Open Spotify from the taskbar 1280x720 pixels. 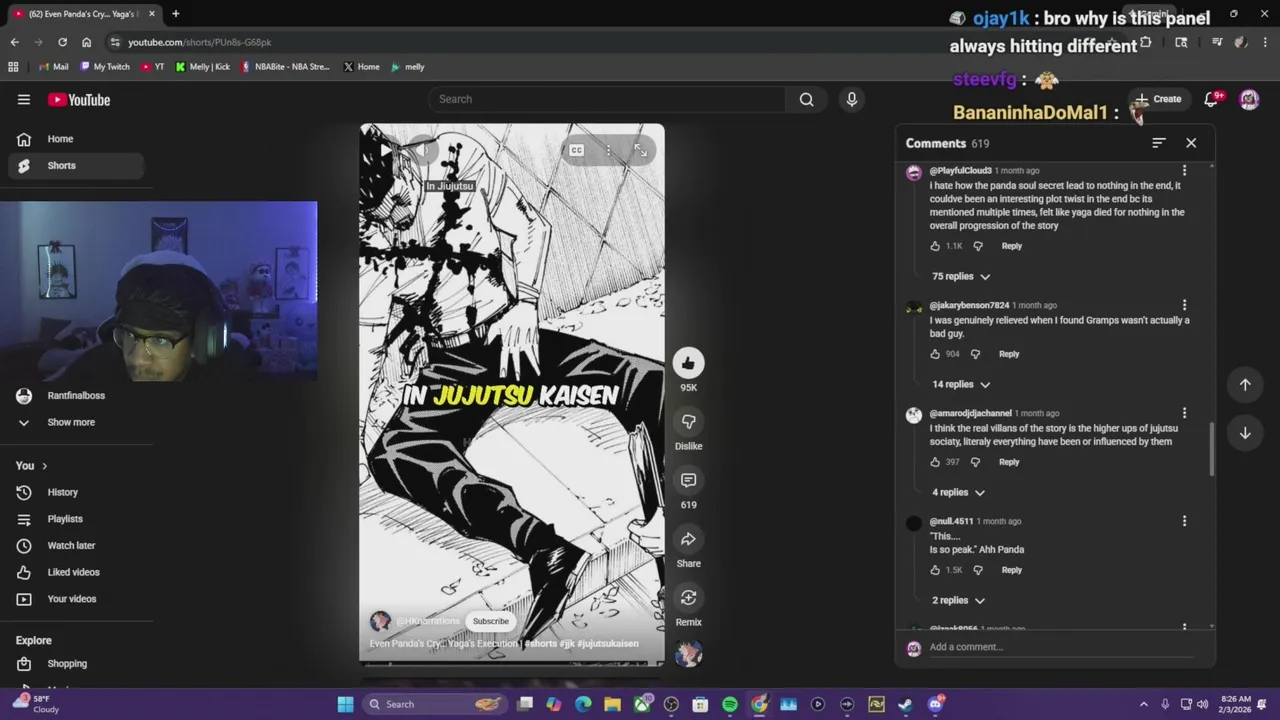coord(730,704)
